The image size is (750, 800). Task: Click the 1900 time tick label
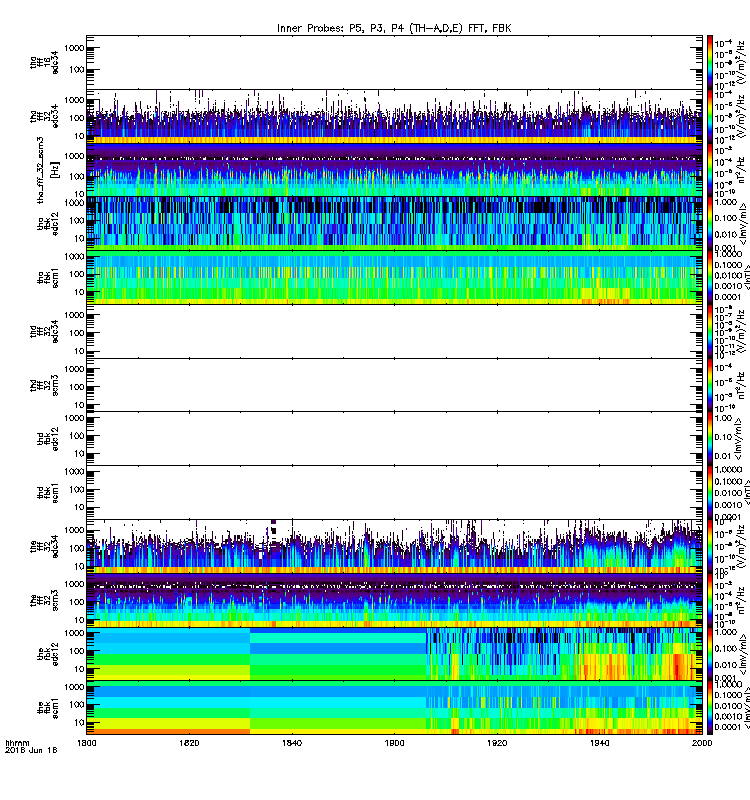click(394, 743)
